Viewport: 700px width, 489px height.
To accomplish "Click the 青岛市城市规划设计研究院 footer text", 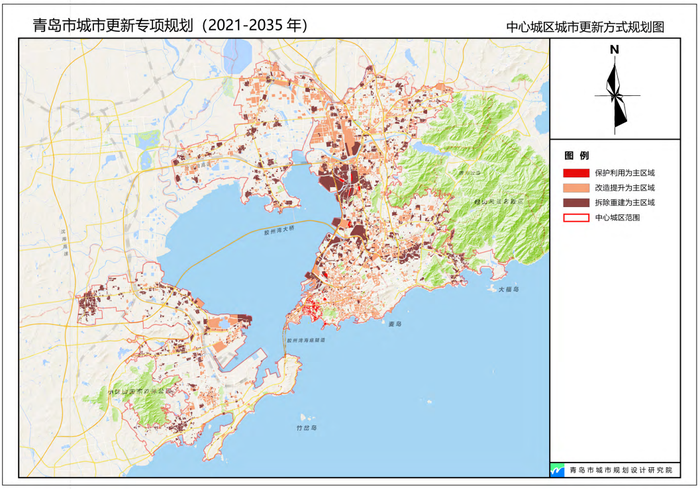I will 621,470.
